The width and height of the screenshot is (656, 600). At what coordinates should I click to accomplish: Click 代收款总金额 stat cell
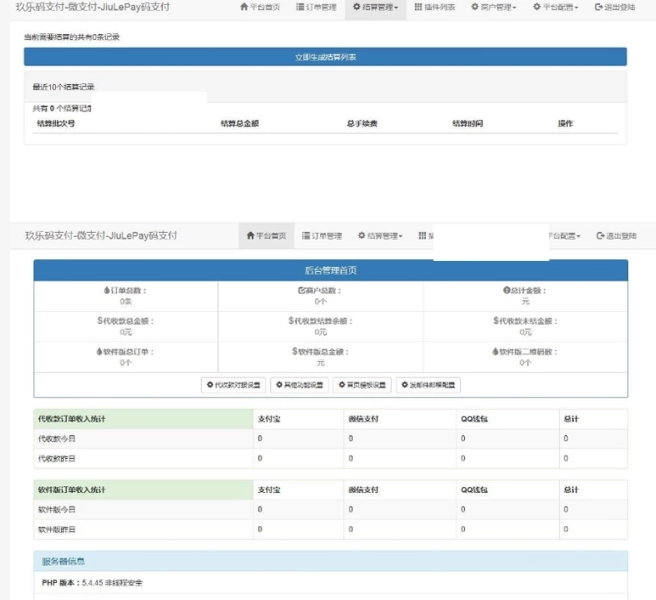[126, 326]
